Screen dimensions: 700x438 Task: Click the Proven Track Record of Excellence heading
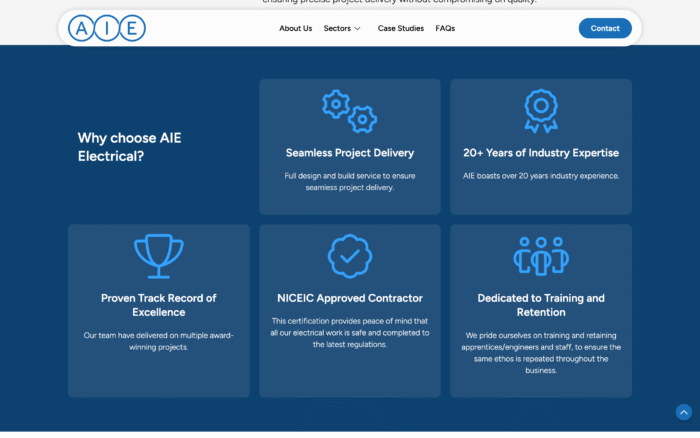coord(158,305)
